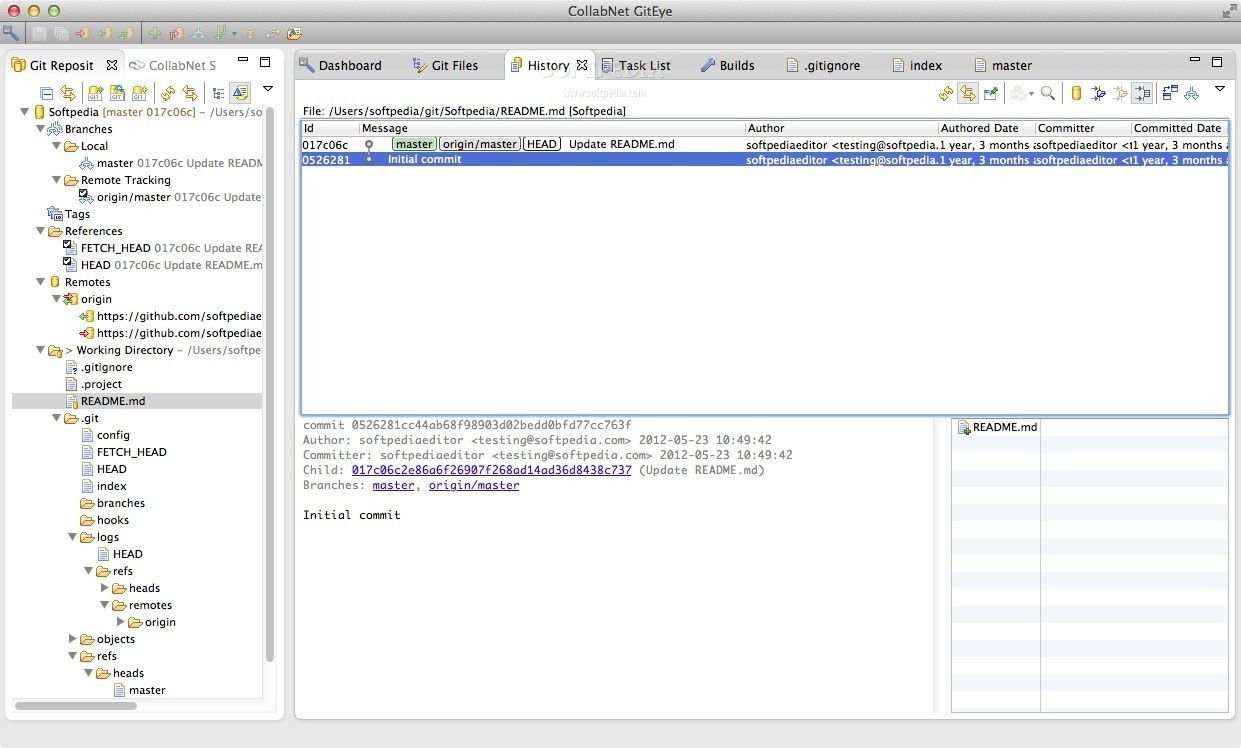This screenshot has width=1241, height=748.
Task: Click the Git Repositories horizontal scrollbar
Action: pyautogui.click(x=76, y=706)
